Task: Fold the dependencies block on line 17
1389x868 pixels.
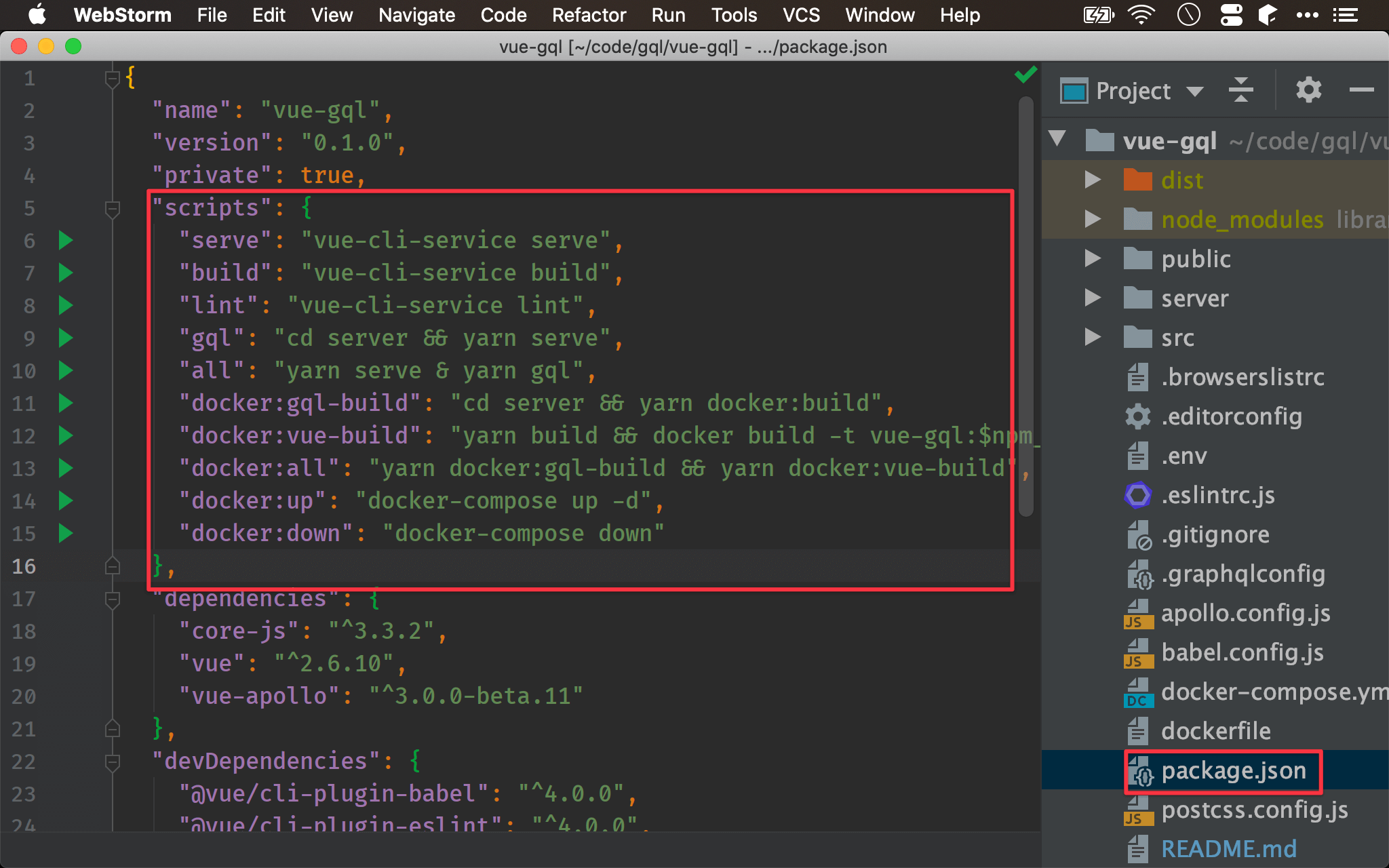Action: click(113, 599)
